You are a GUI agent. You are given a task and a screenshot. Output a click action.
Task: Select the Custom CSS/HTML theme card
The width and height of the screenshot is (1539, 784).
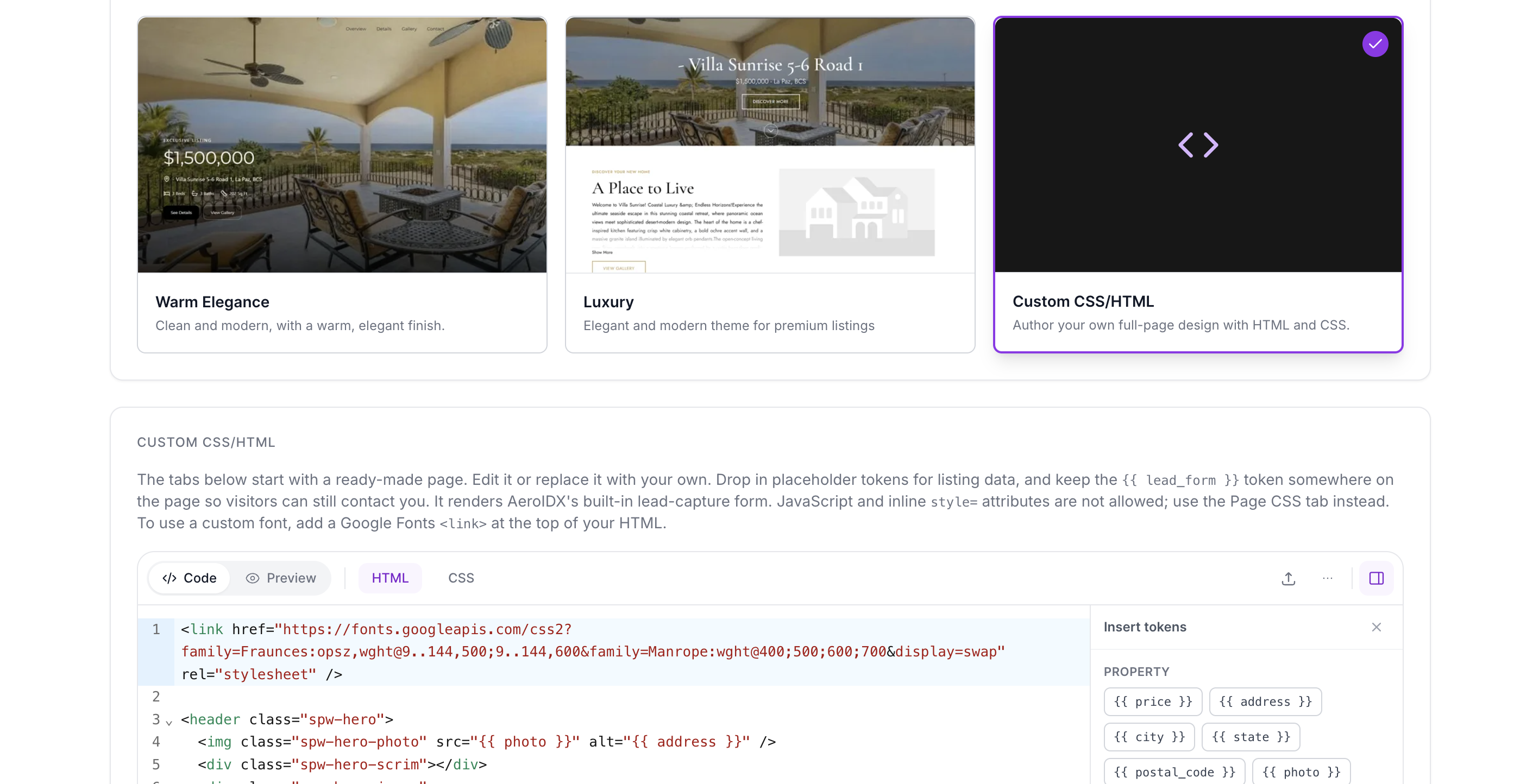tap(1198, 185)
